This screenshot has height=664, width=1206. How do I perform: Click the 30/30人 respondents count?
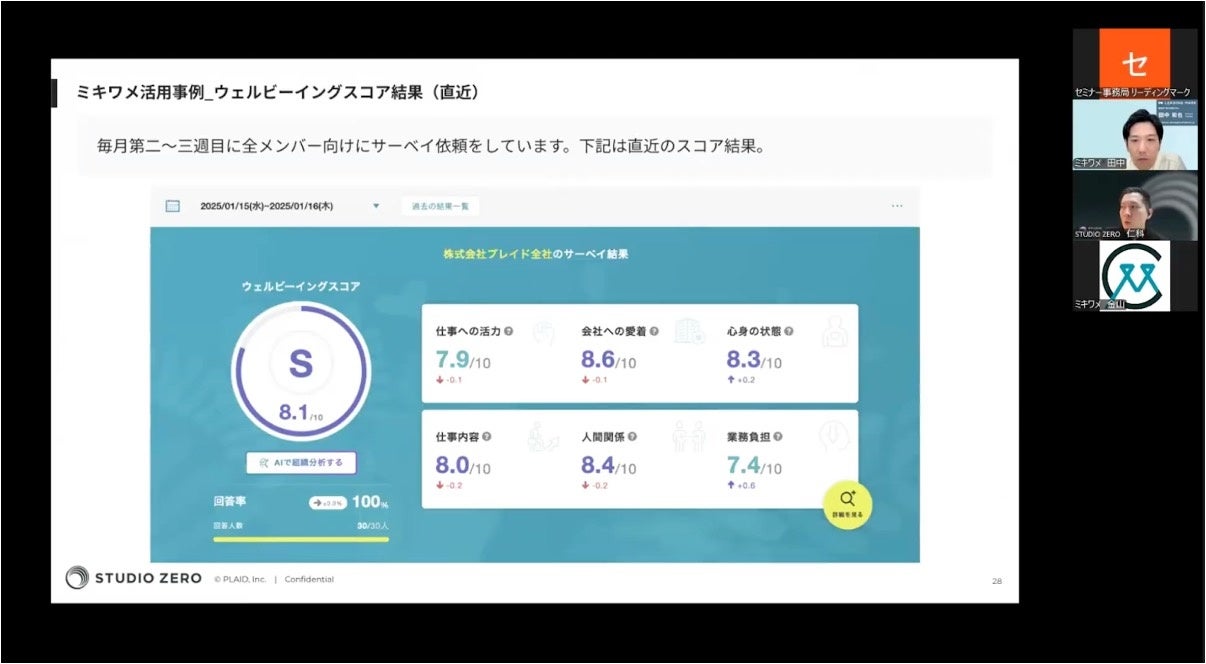tap(373, 525)
